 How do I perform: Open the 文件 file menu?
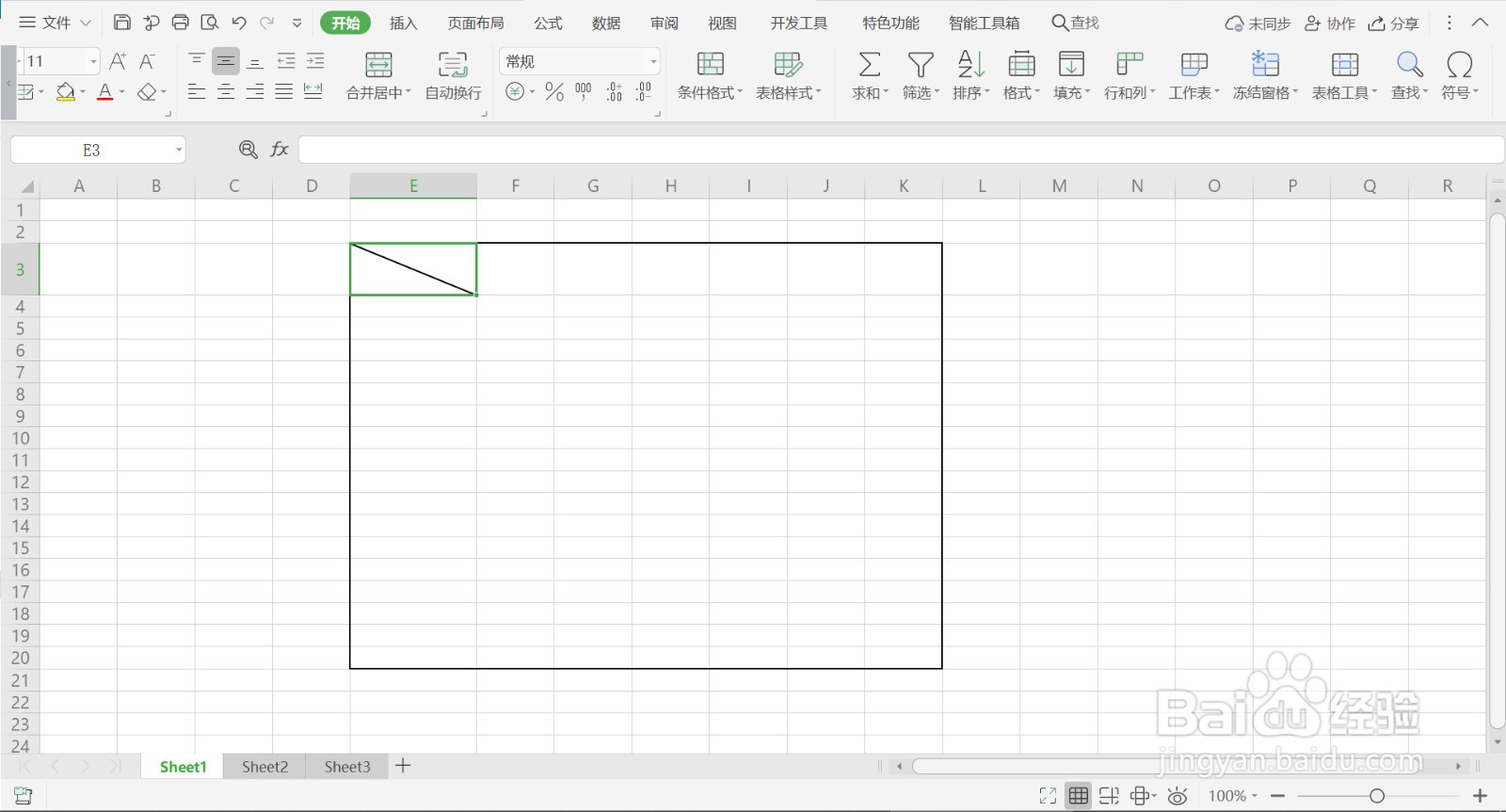pos(56,23)
